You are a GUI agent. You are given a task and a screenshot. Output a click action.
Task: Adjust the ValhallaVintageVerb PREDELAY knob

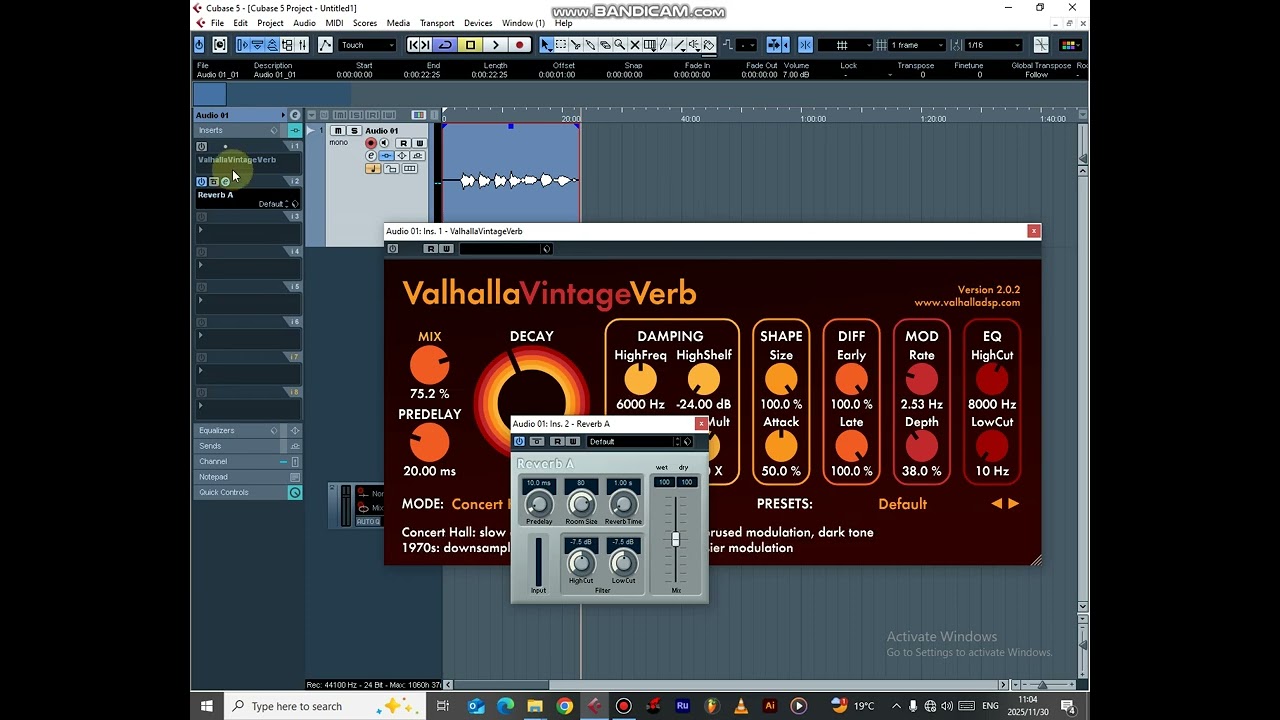429,443
